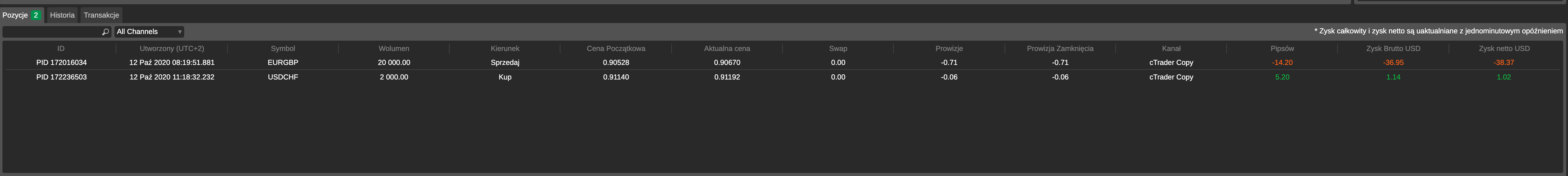Switch to the Historia tab
1568x176 pixels.
62,15
